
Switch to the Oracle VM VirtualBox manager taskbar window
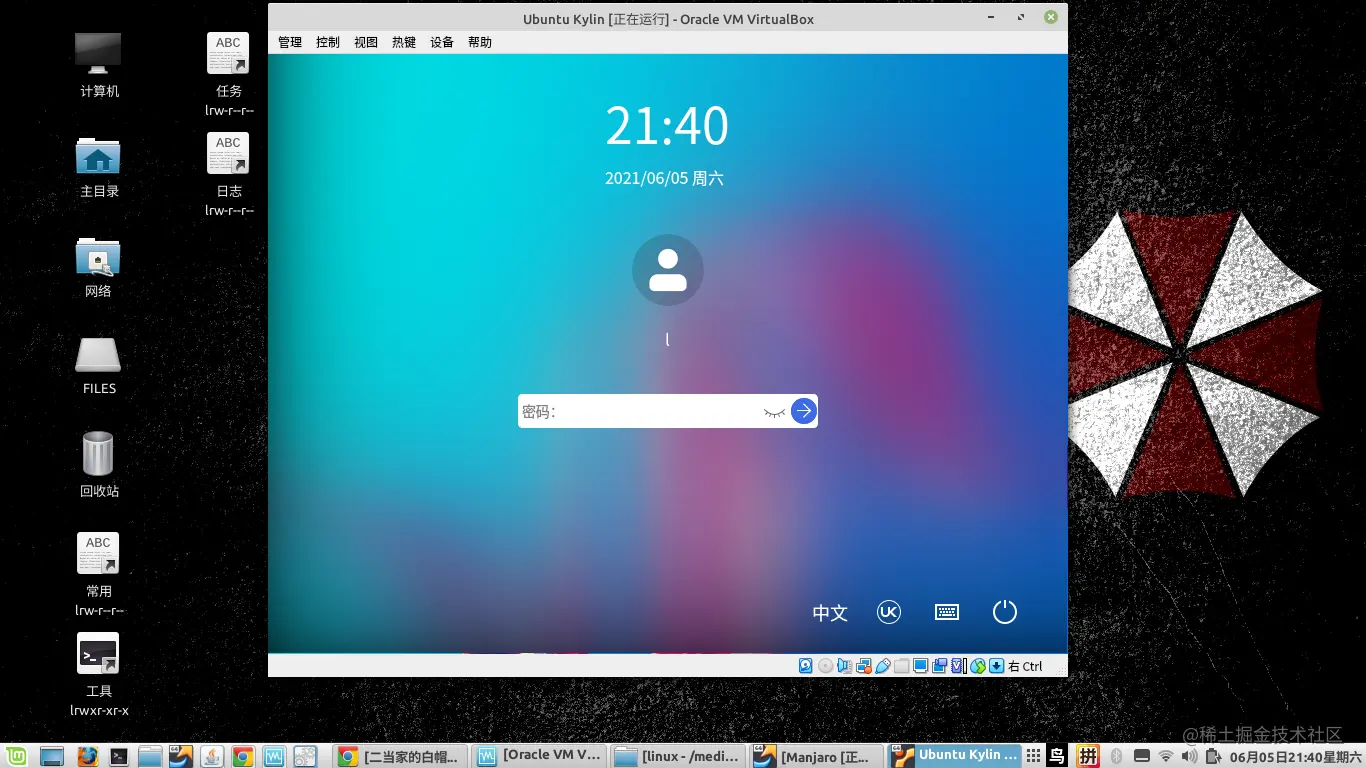(x=538, y=756)
